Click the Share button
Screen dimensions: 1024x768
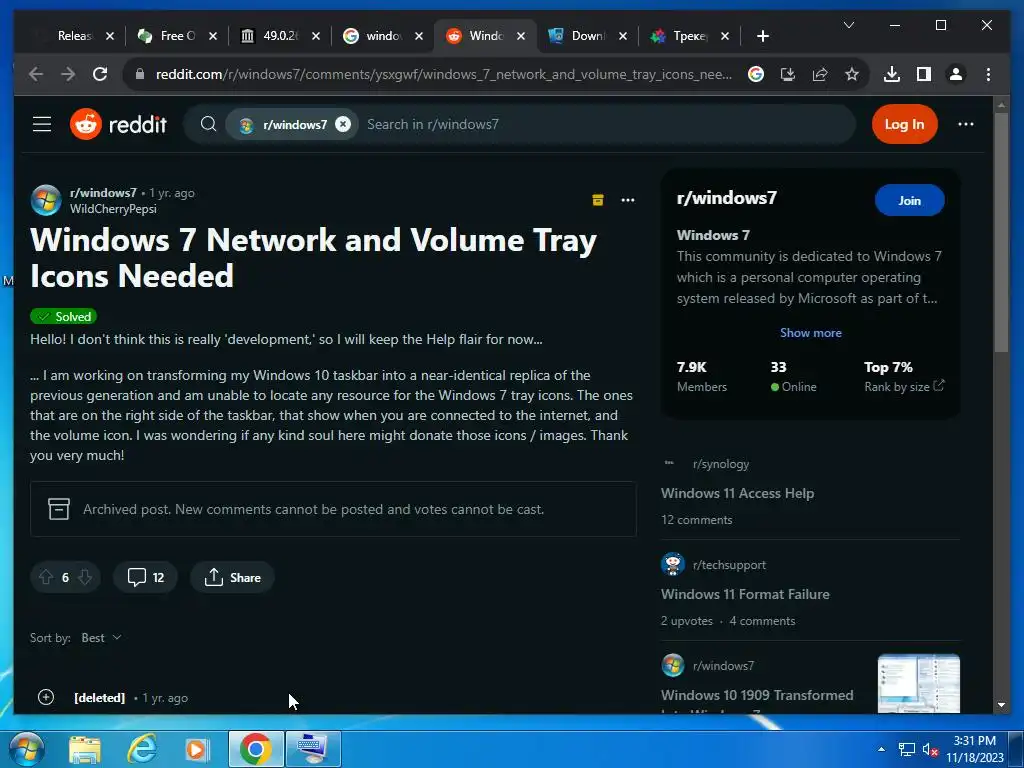[232, 577]
